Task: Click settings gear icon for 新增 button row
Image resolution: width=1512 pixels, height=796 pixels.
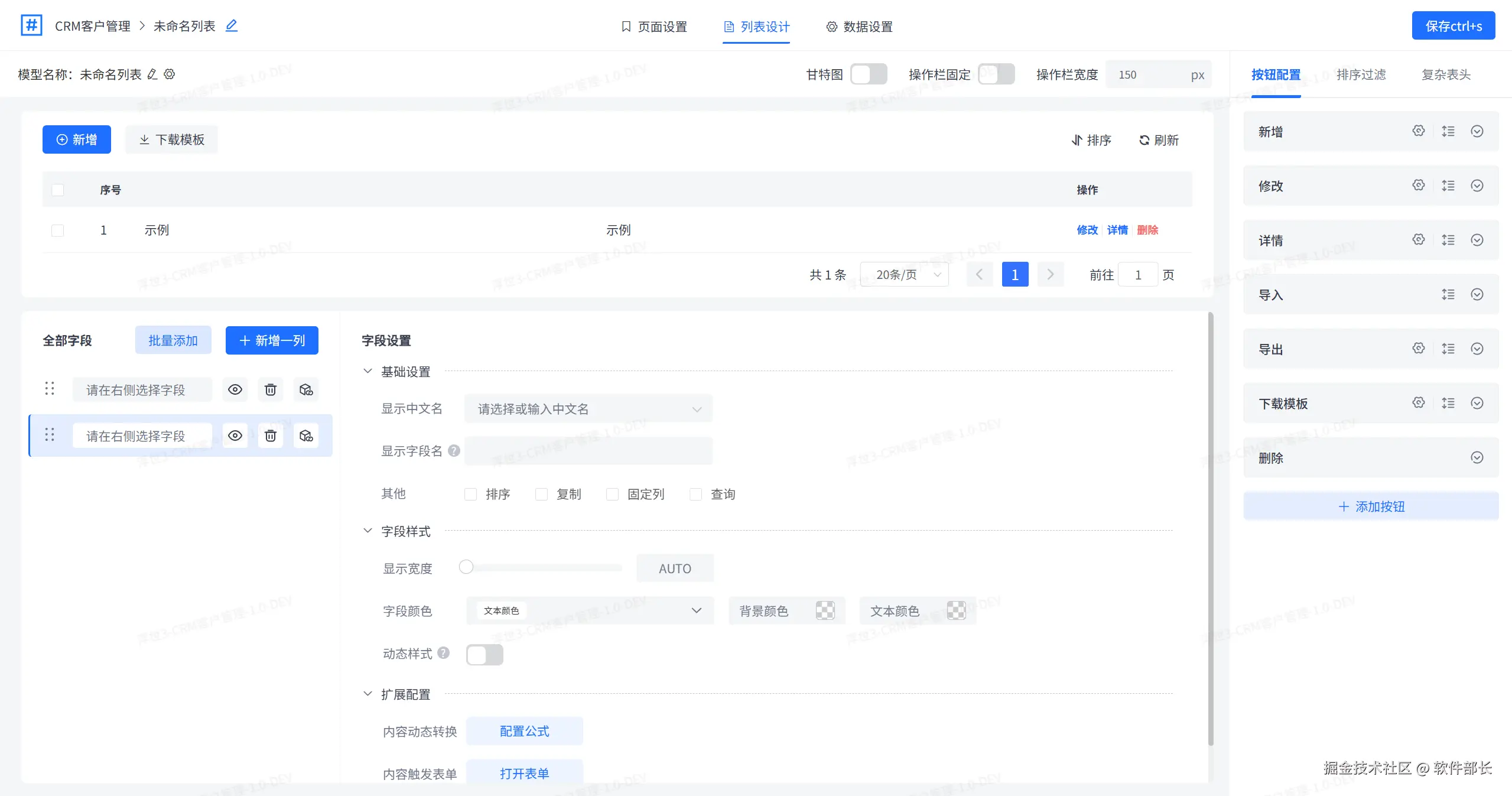Action: tap(1418, 131)
